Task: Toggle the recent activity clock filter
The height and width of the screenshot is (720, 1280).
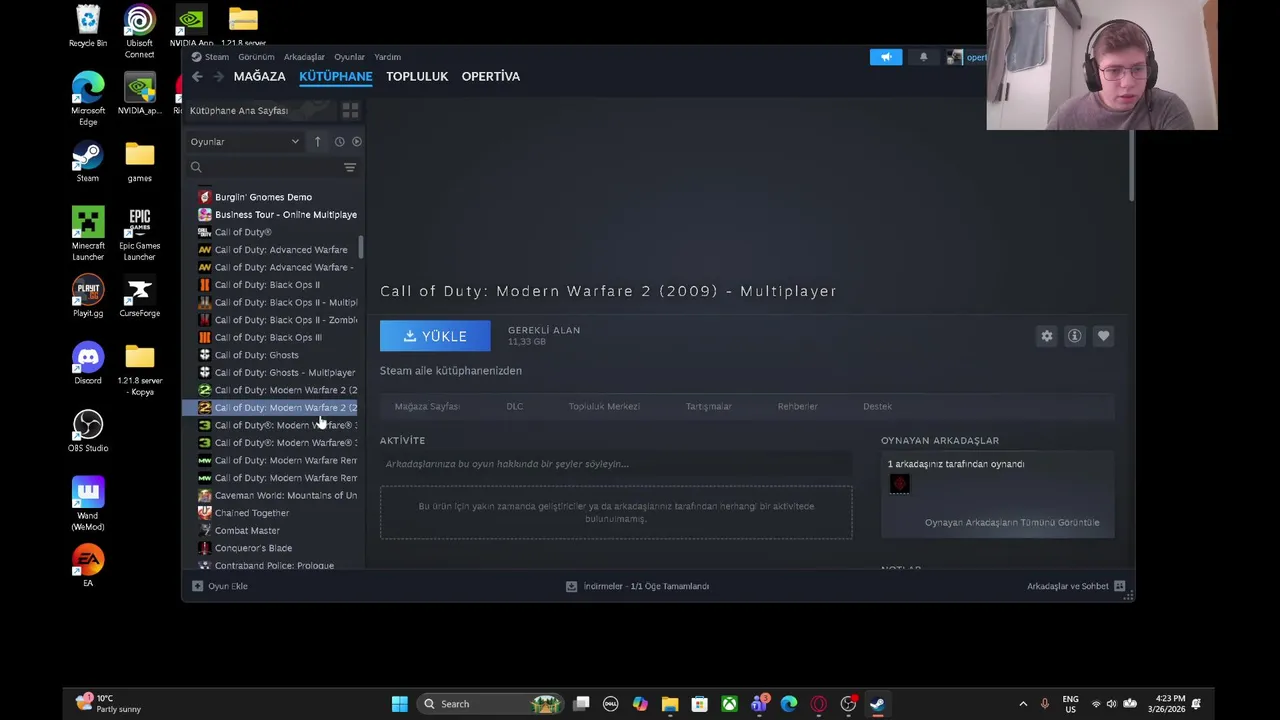Action: coord(339,142)
